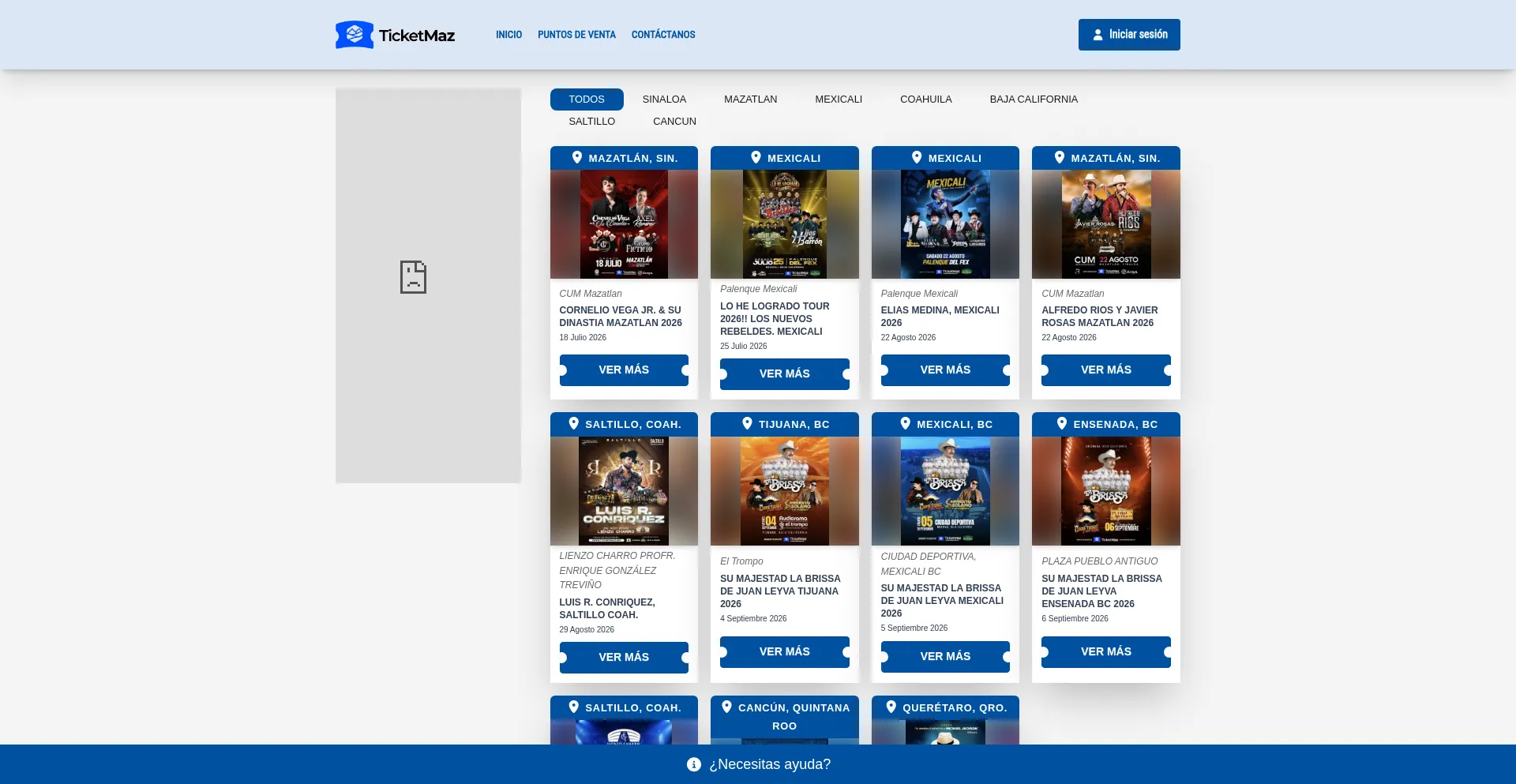
Task: Click venue text El Trompo
Action: coord(741,561)
